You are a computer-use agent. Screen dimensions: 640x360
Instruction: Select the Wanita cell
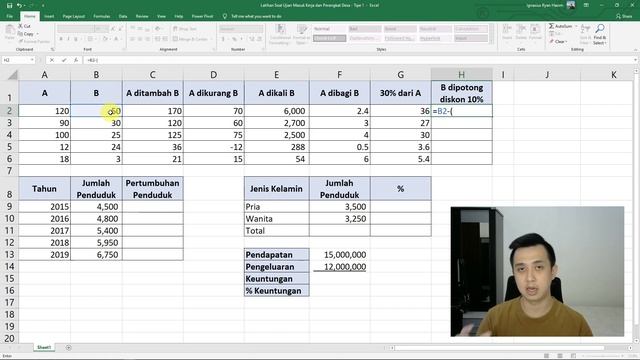click(x=277, y=219)
